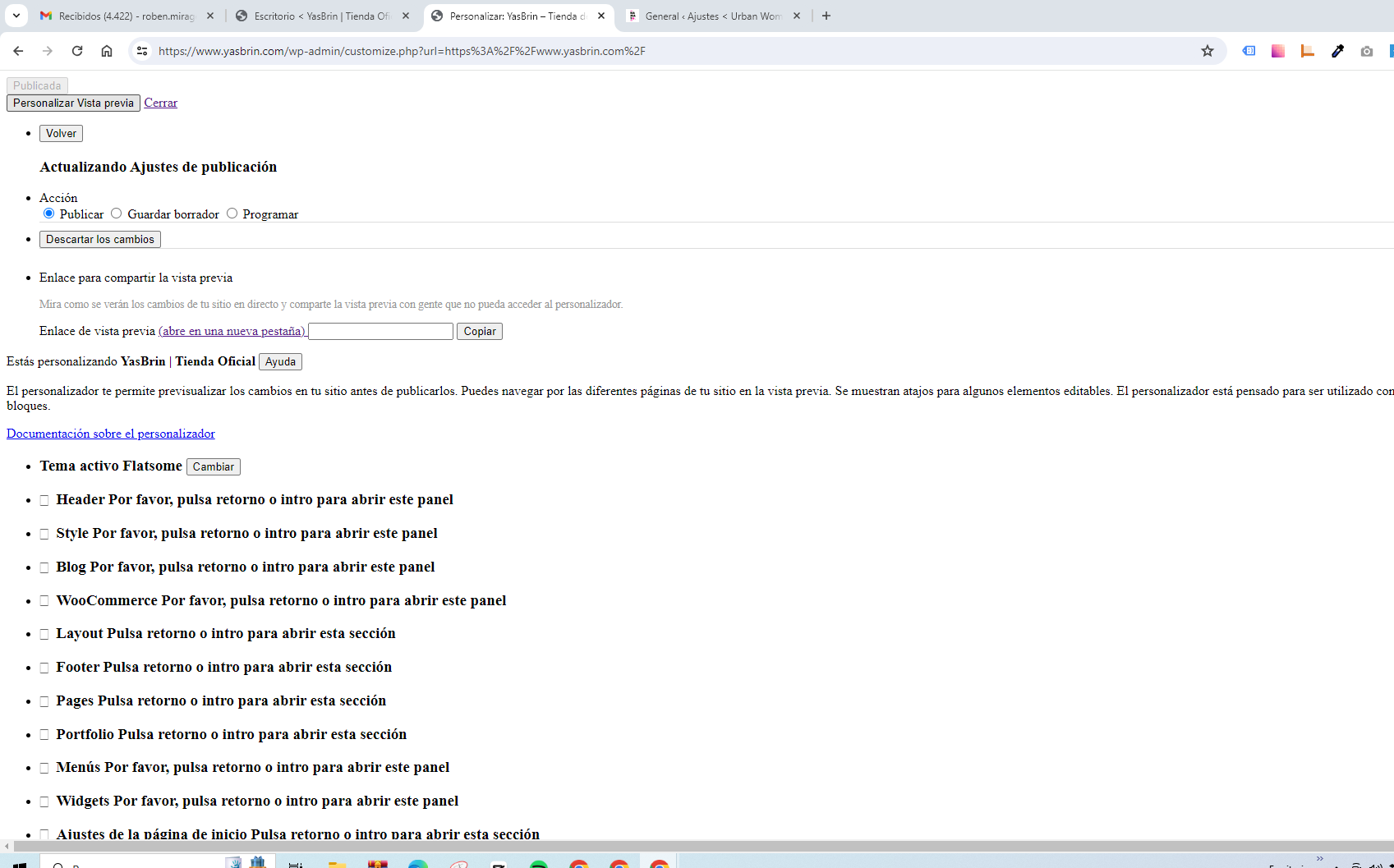The height and width of the screenshot is (868, 1394).
Task: Click the Actualizando Ajustes de publicación heading
Action: click(x=159, y=167)
